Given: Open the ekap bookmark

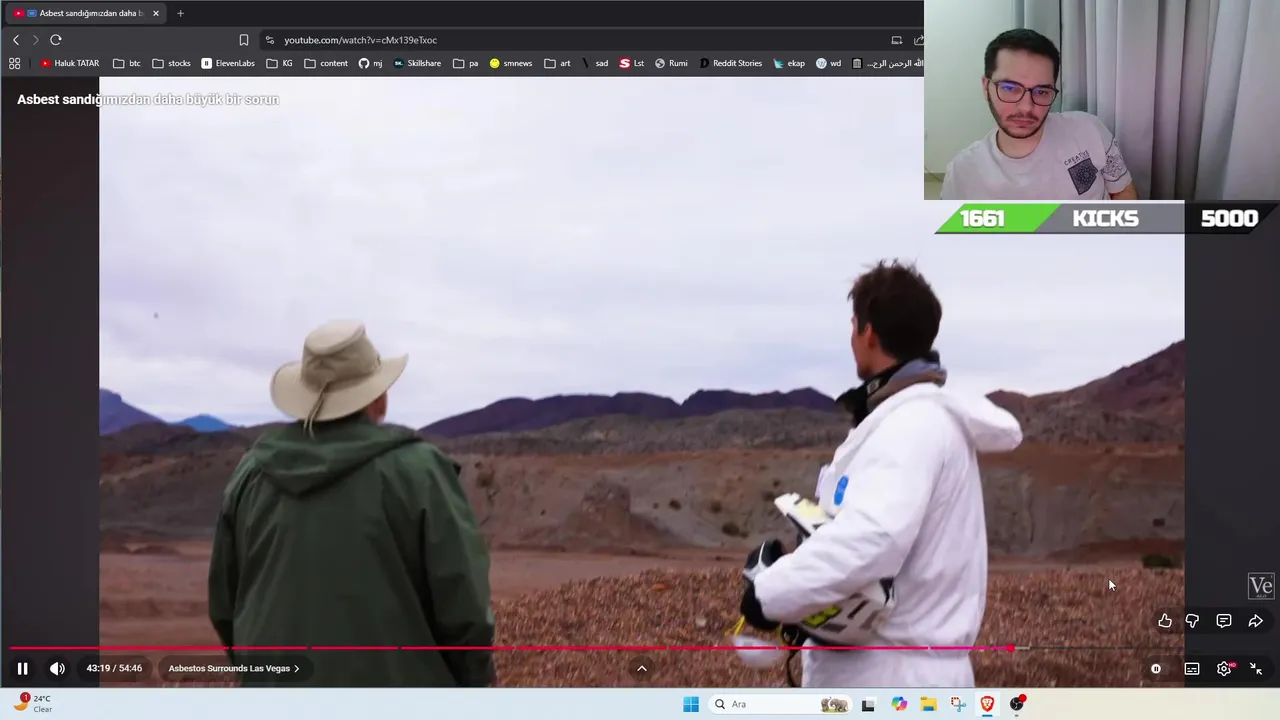Looking at the screenshot, I should 789,63.
